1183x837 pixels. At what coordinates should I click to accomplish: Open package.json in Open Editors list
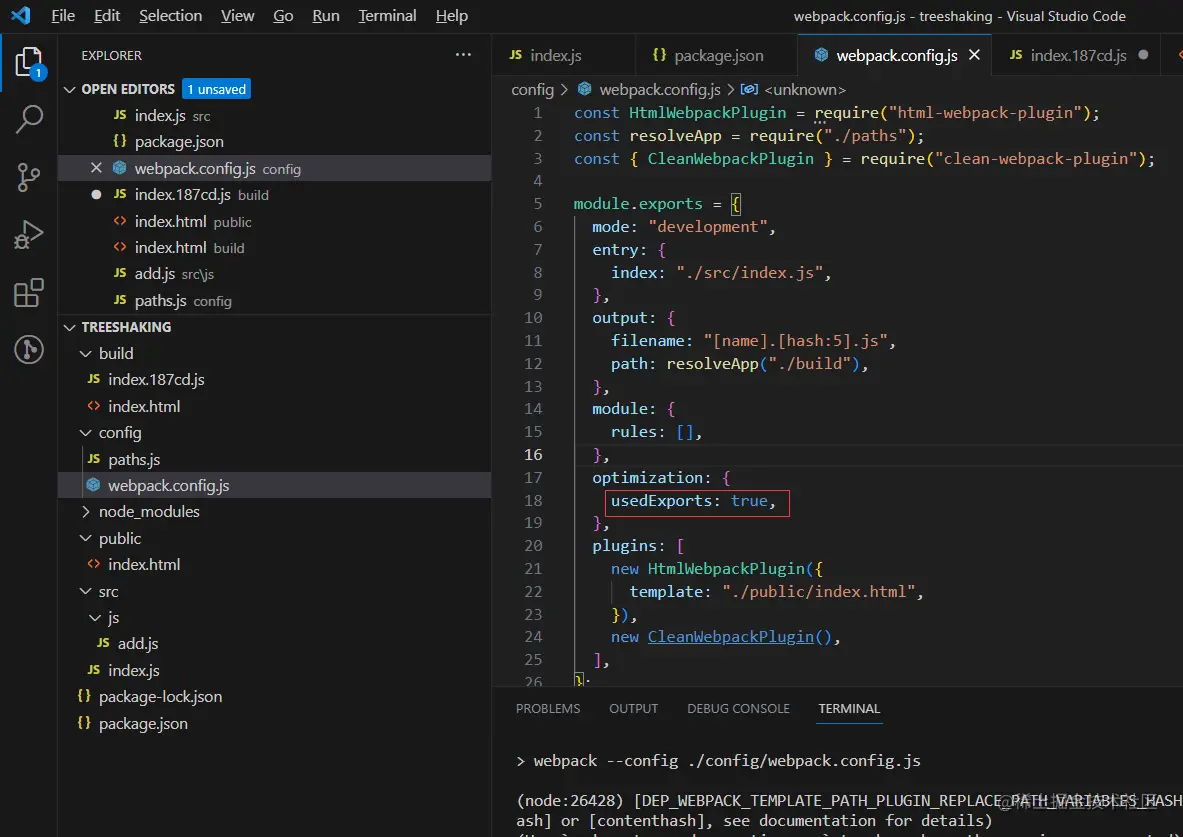[275, 142]
